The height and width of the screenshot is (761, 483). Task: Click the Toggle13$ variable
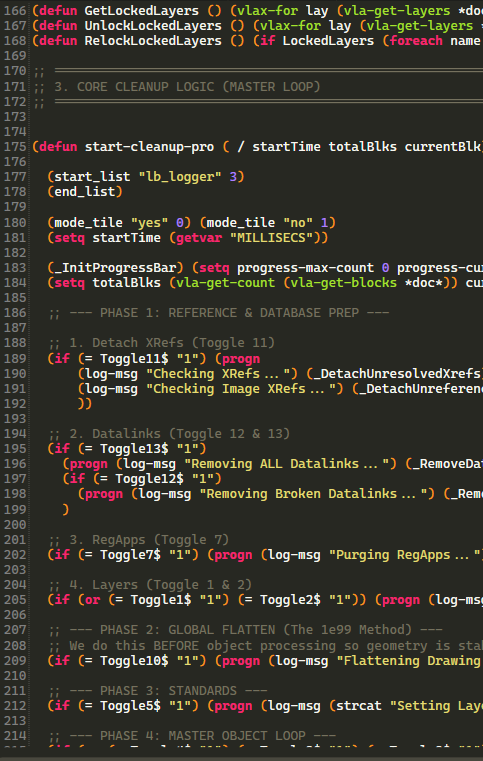click(x=134, y=449)
